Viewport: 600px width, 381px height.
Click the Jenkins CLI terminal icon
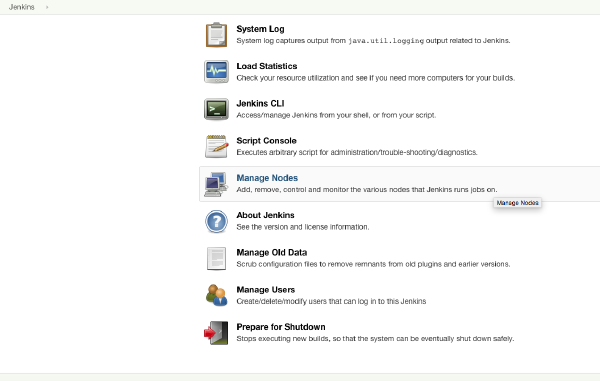(216, 109)
